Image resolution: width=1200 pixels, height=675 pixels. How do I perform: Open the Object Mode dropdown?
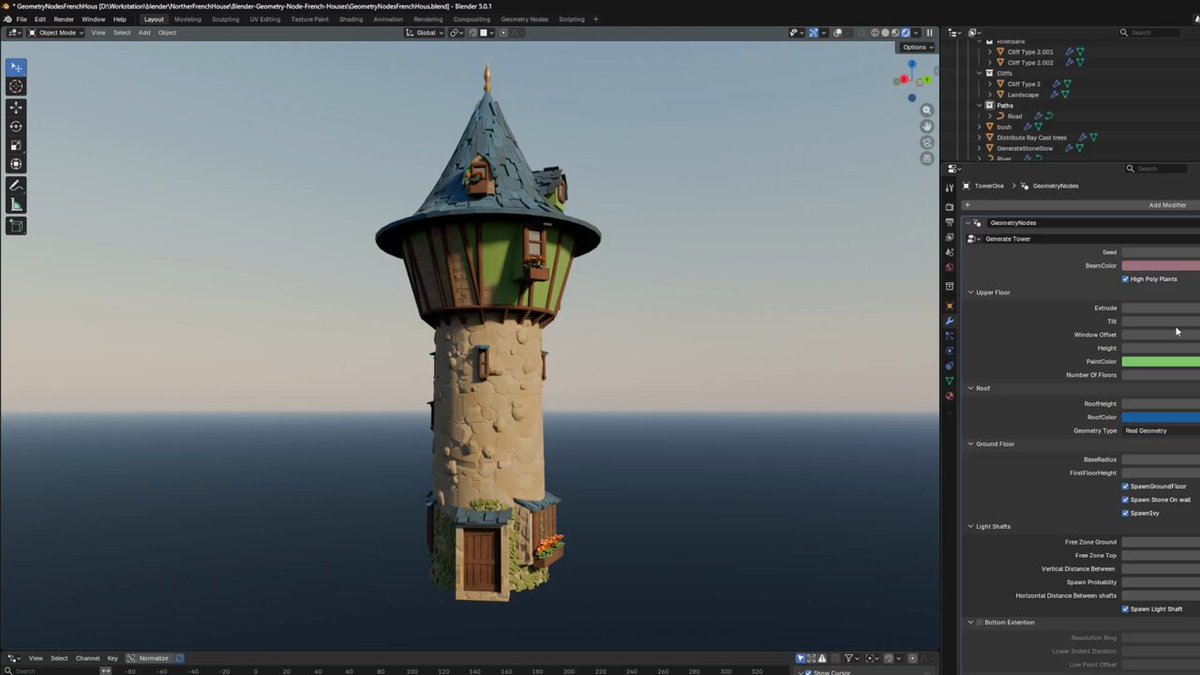tap(56, 33)
